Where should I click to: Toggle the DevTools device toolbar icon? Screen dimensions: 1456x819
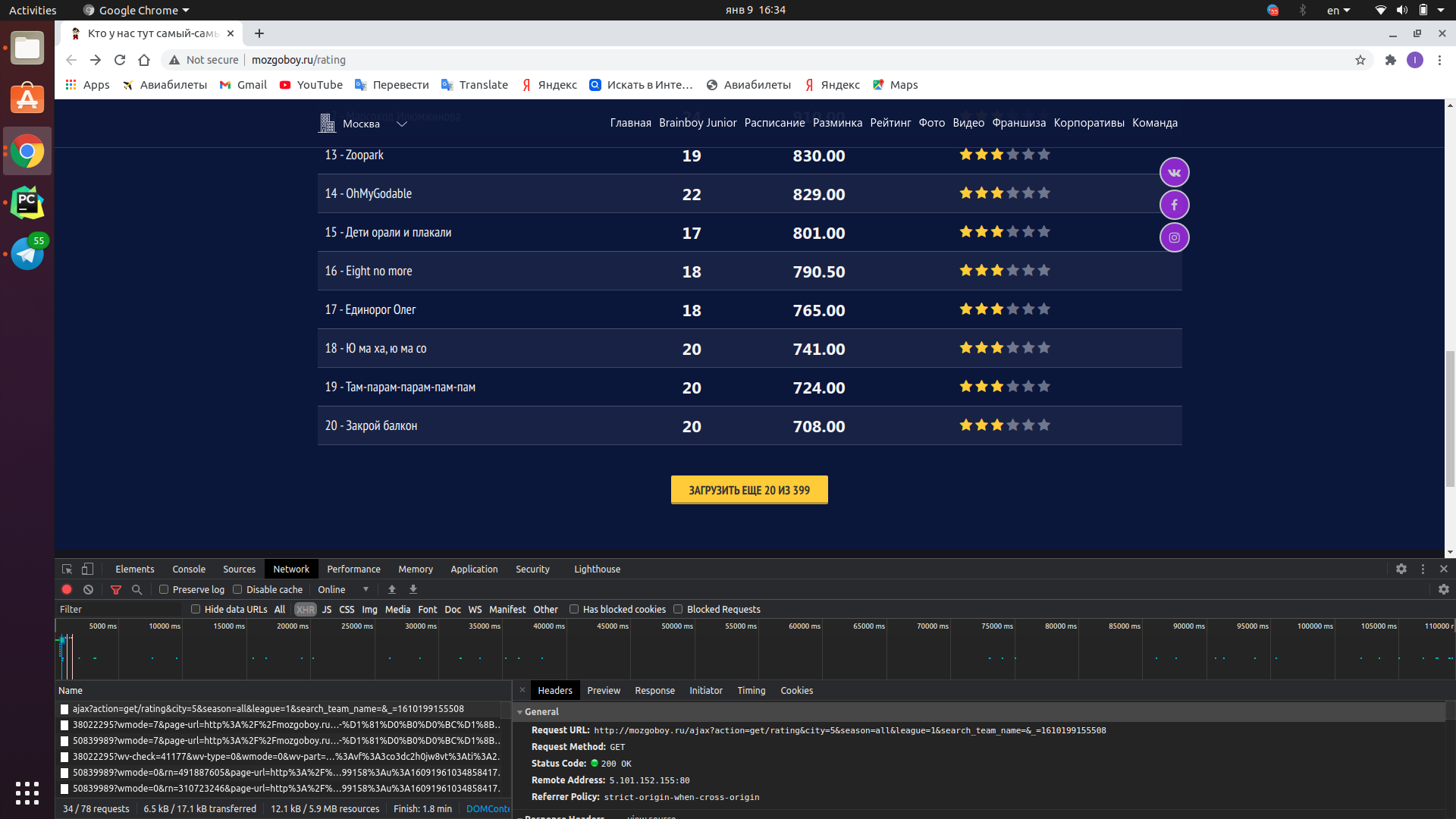pos(88,569)
